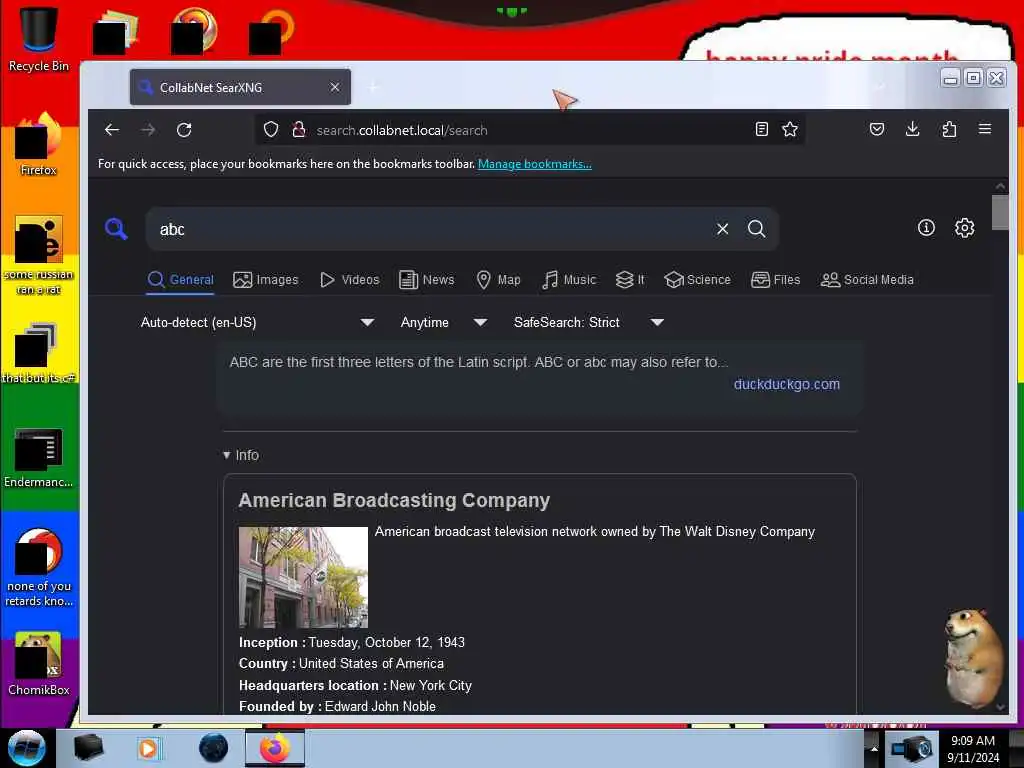Switch to the Videos search tab
The width and height of the screenshot is (1024, 768).
coord(349,280)
